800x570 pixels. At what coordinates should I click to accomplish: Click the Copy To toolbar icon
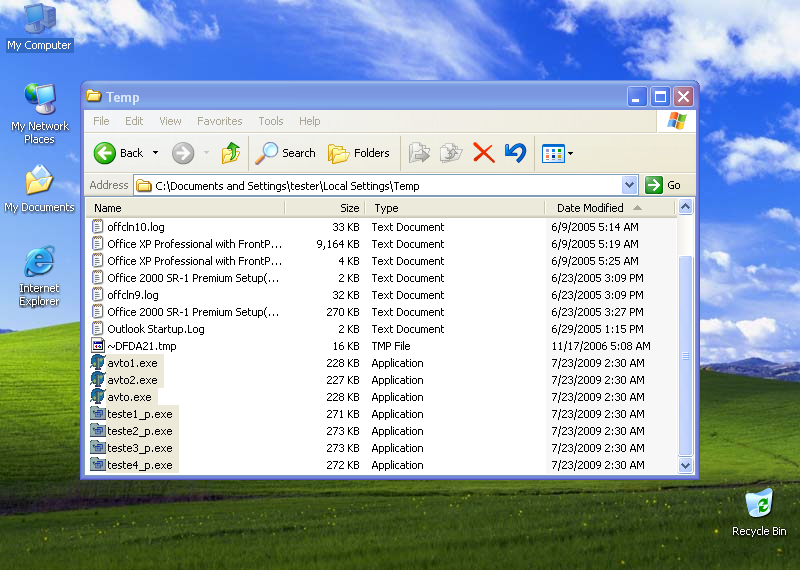tap(451, 153)
